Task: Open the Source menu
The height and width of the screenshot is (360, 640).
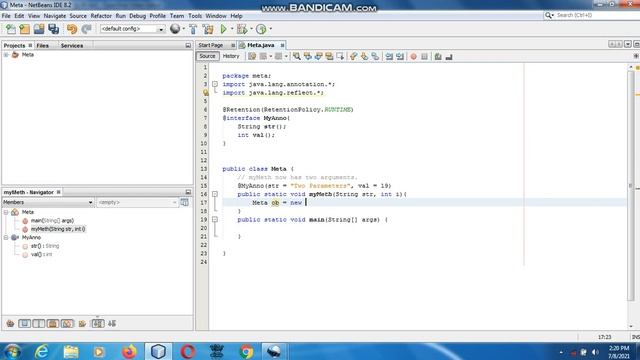Action: [x=78, y=16]
